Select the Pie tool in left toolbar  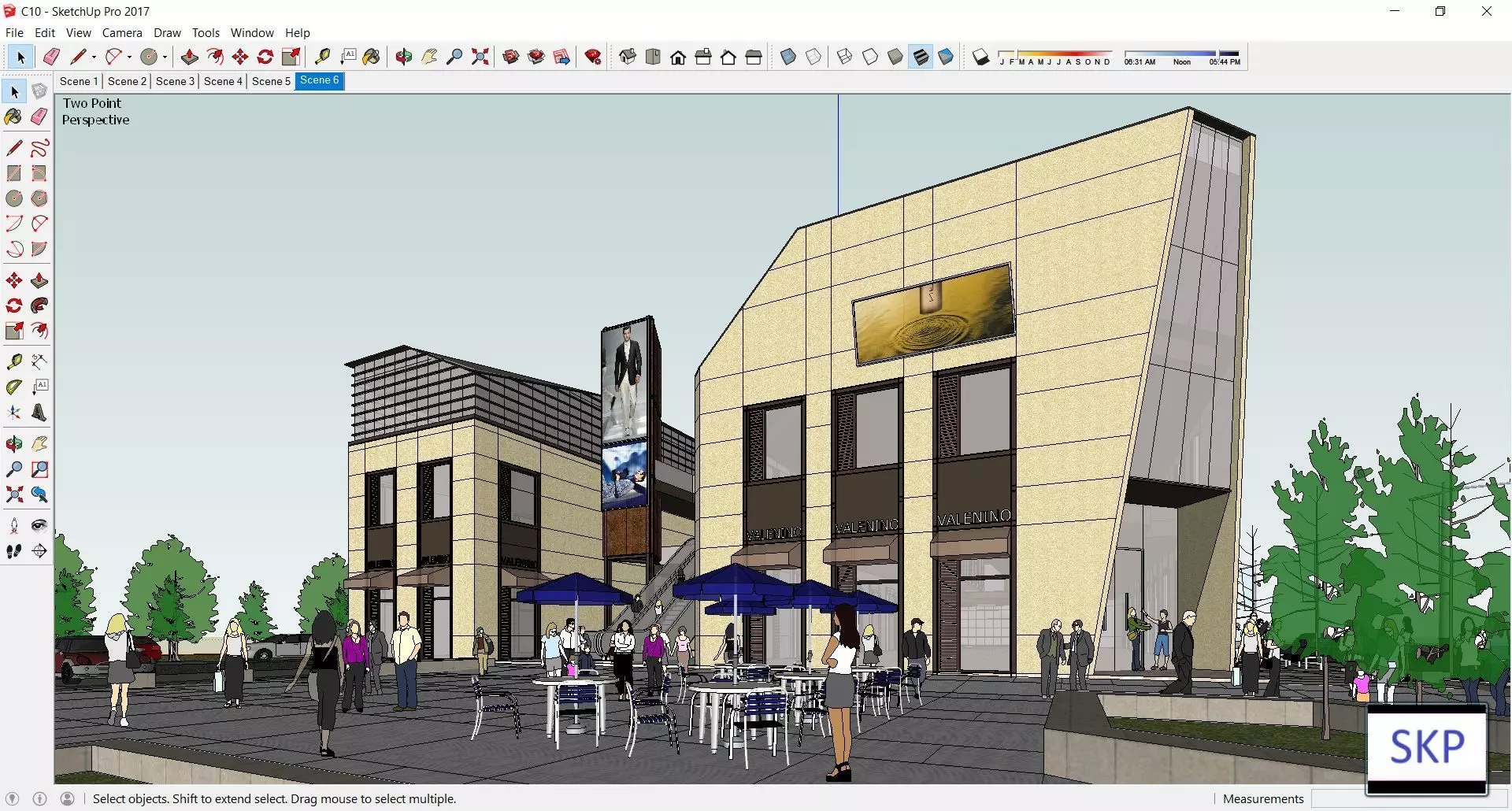(x=39, y=249)
